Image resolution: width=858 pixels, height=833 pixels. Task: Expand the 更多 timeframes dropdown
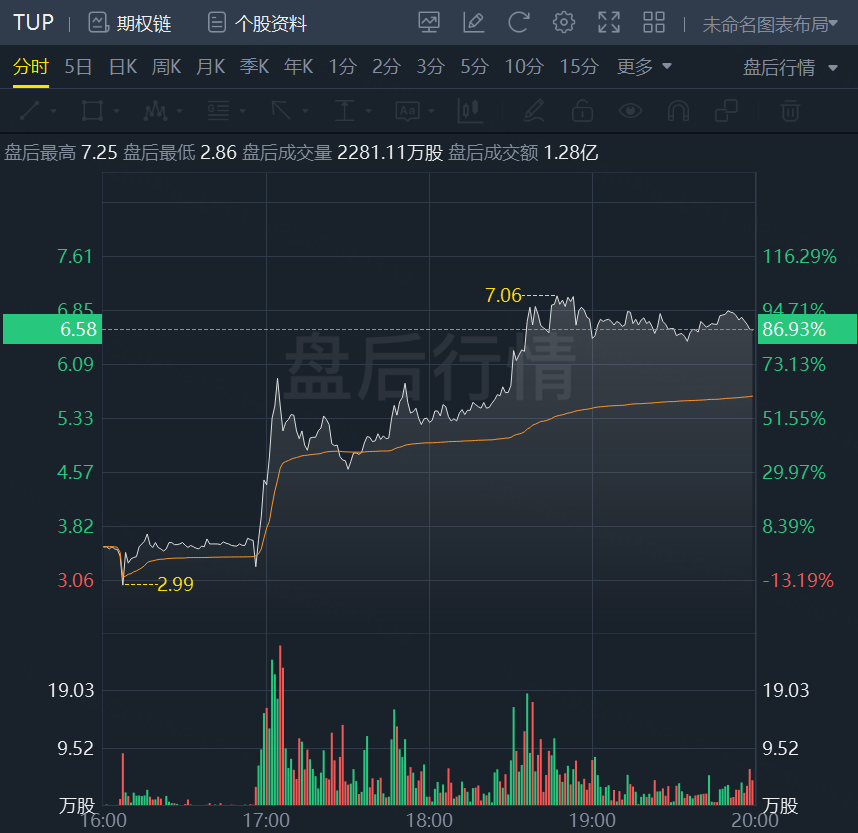[x=644, y=67]
